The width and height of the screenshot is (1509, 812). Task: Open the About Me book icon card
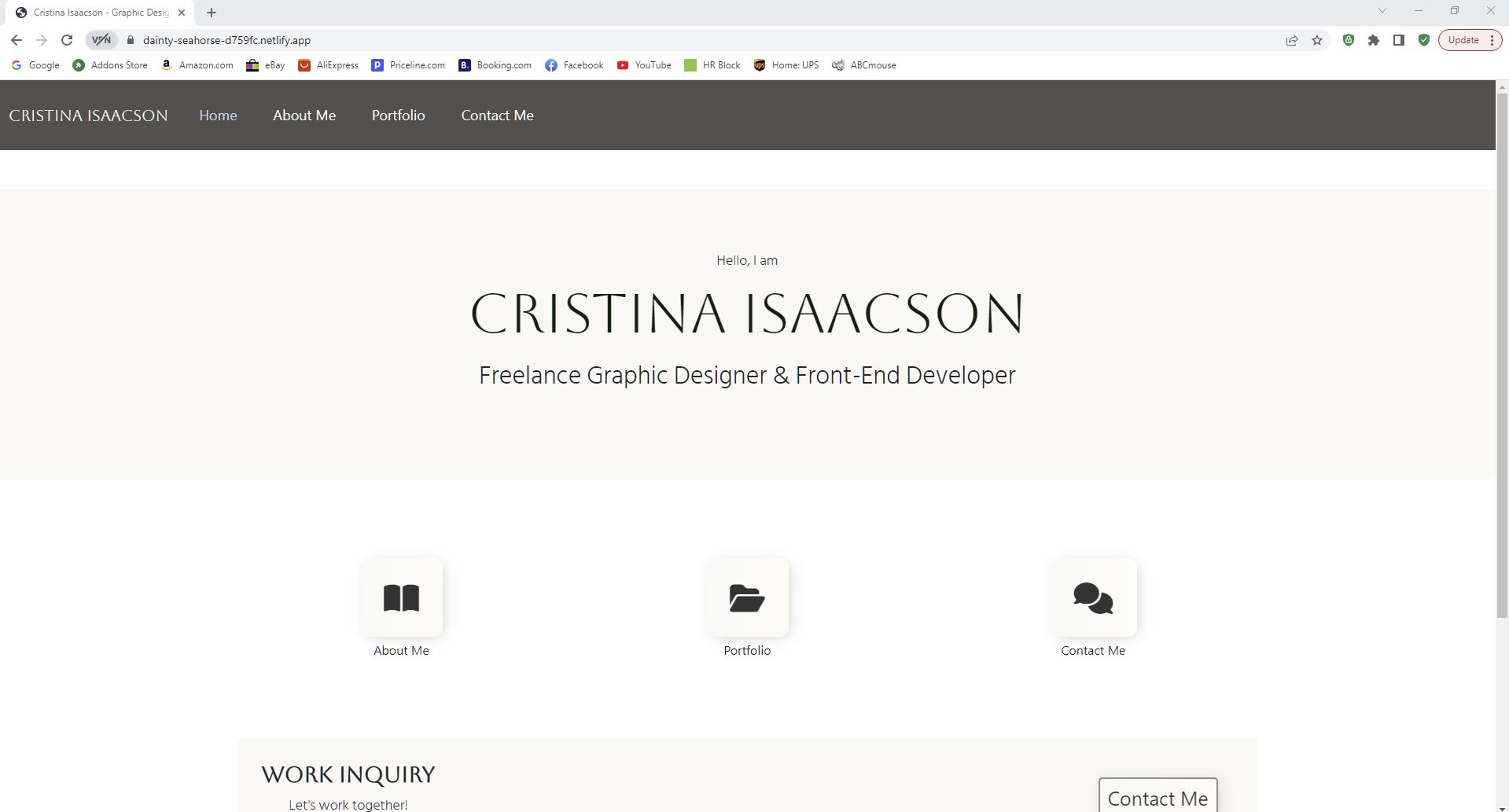point(401,597)
